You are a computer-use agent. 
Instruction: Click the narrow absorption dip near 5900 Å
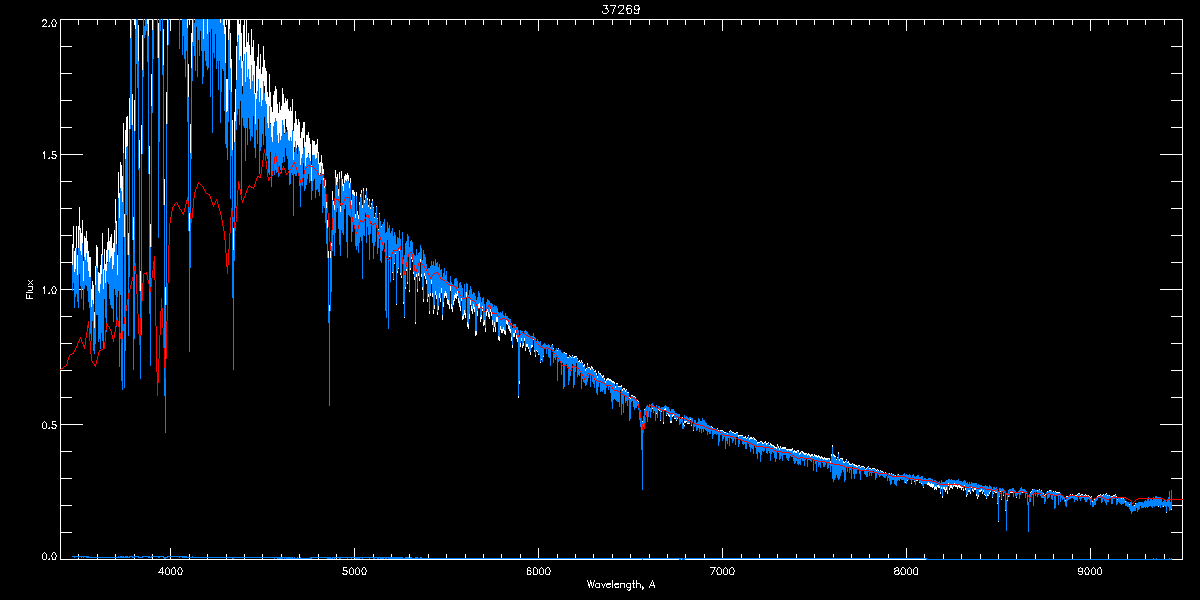(x=518, y=396)
